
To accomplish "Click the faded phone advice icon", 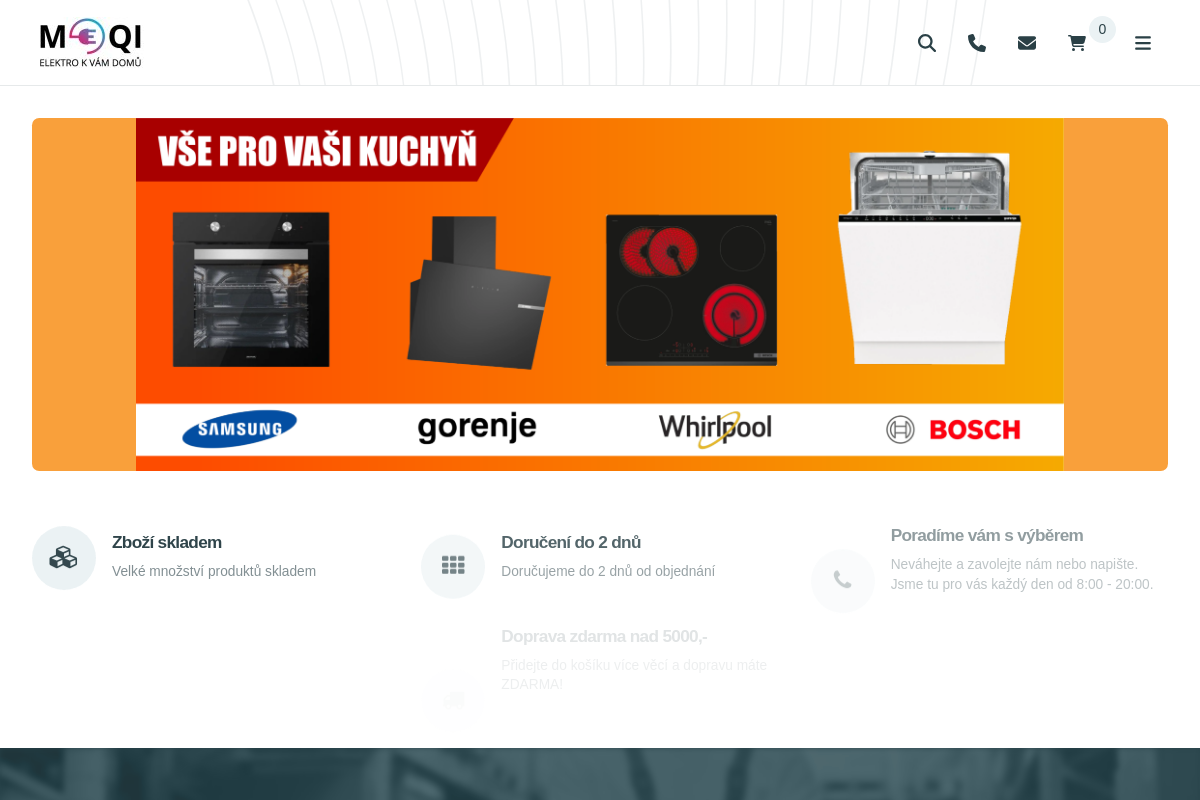I will coord(843,581).
